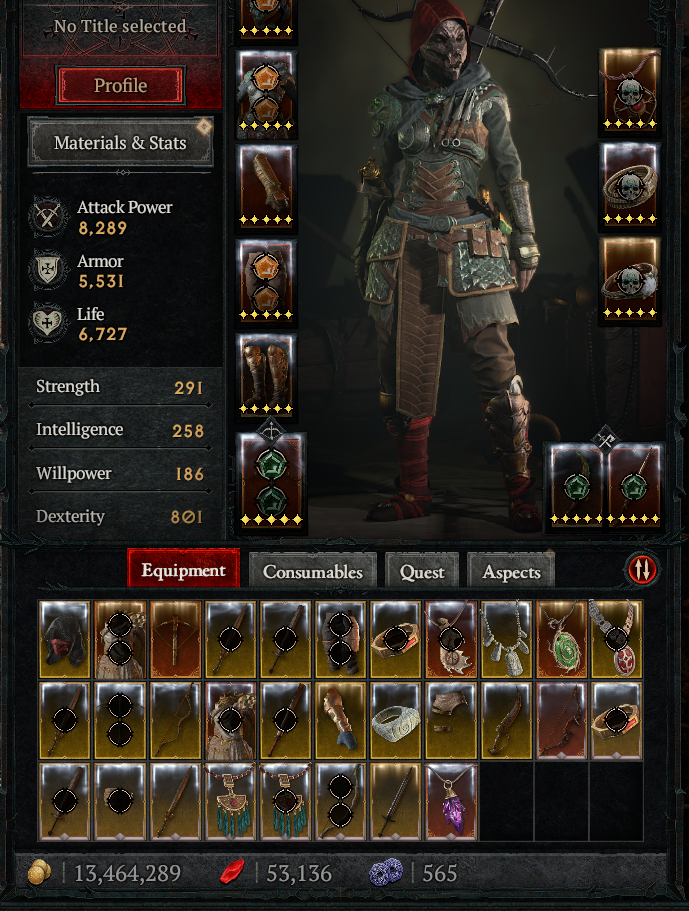Open the Aspects tab
The height and width of the screenshot is (911, 689).
(x=511, y=571)
